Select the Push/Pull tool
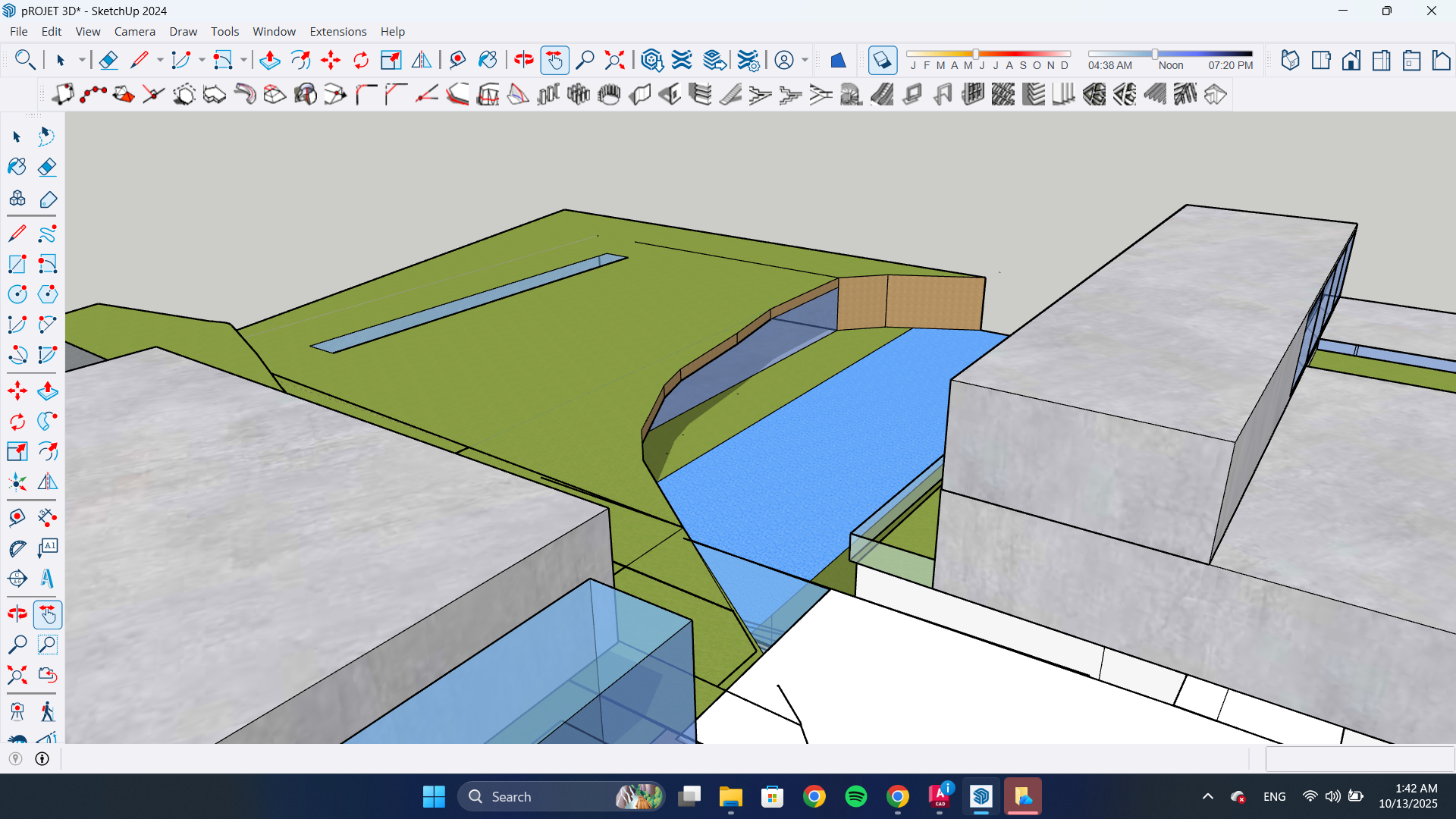Image resolution: width=1456 pixels, height=819 pixels. 269,60
